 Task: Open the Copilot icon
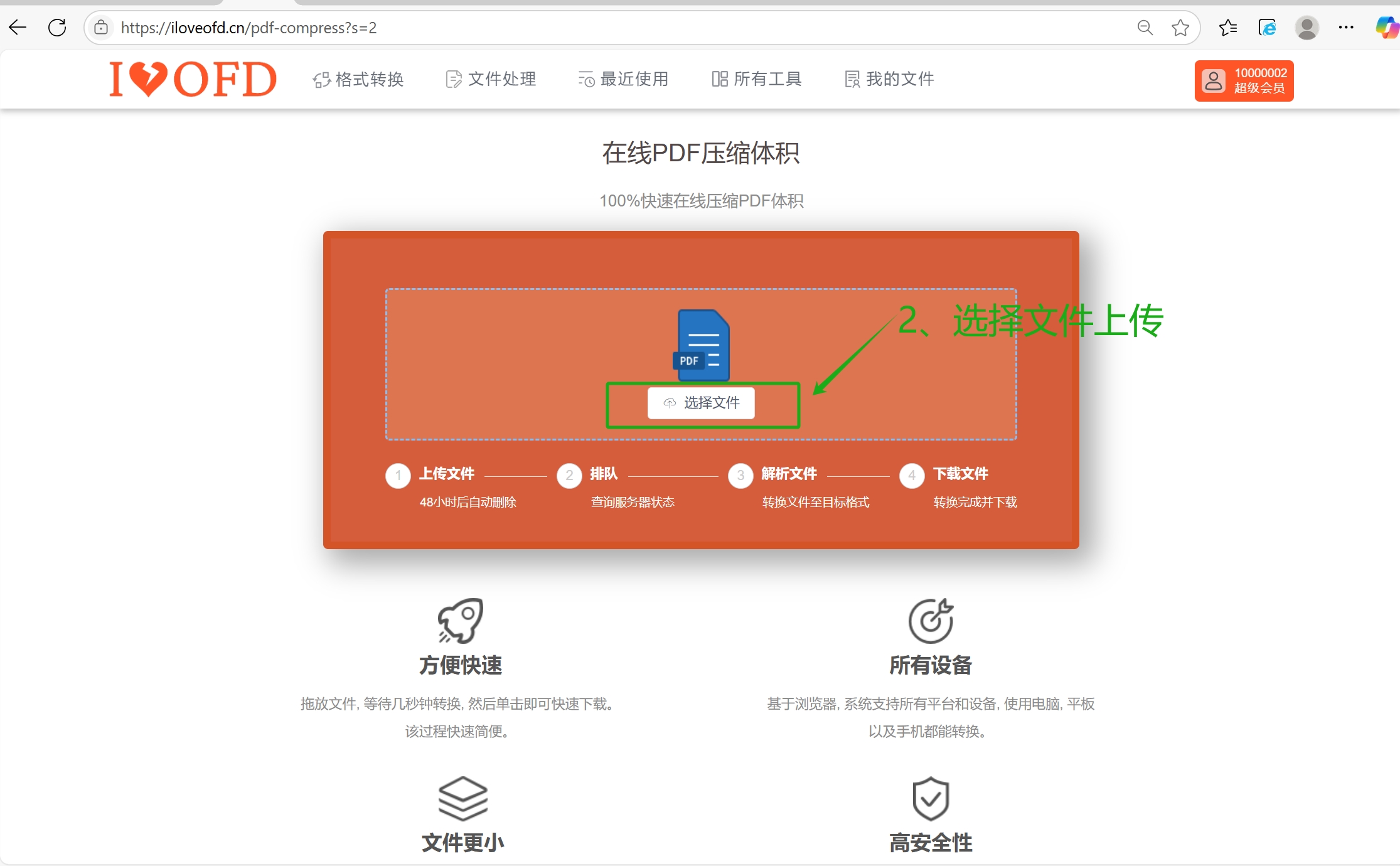pos(1386,28)
